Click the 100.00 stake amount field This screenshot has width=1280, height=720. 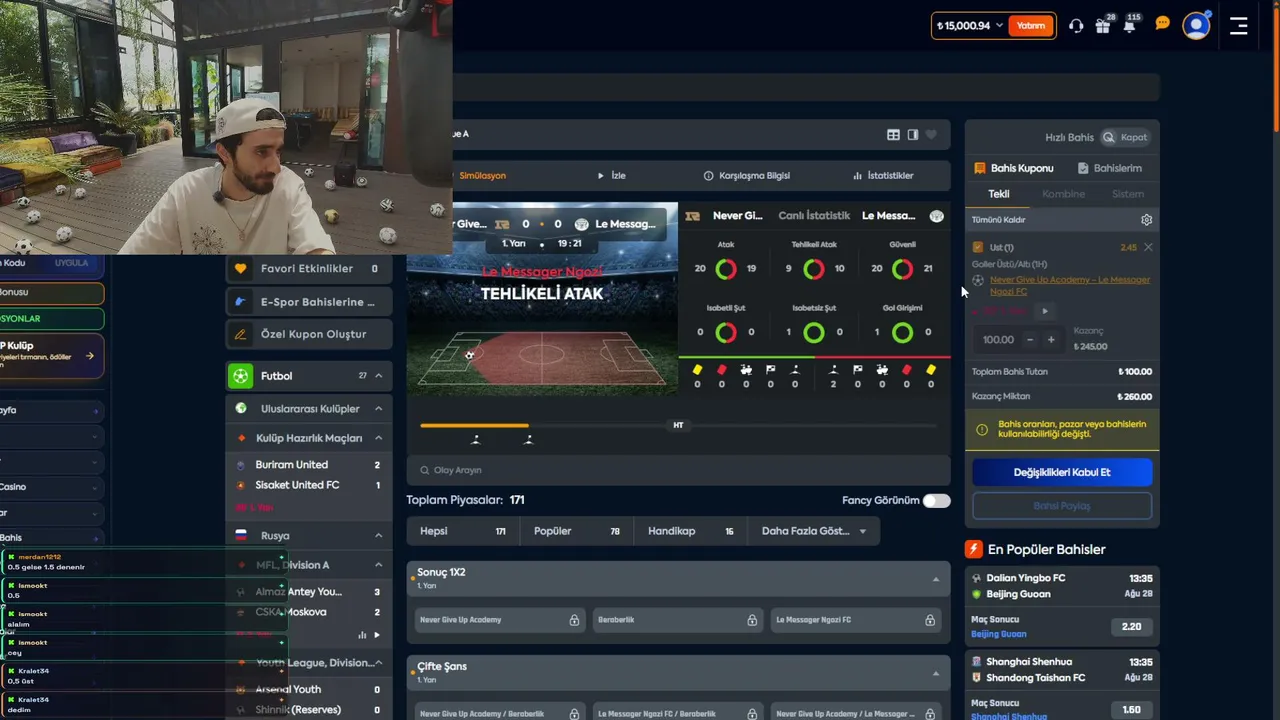tap(998, 340)
